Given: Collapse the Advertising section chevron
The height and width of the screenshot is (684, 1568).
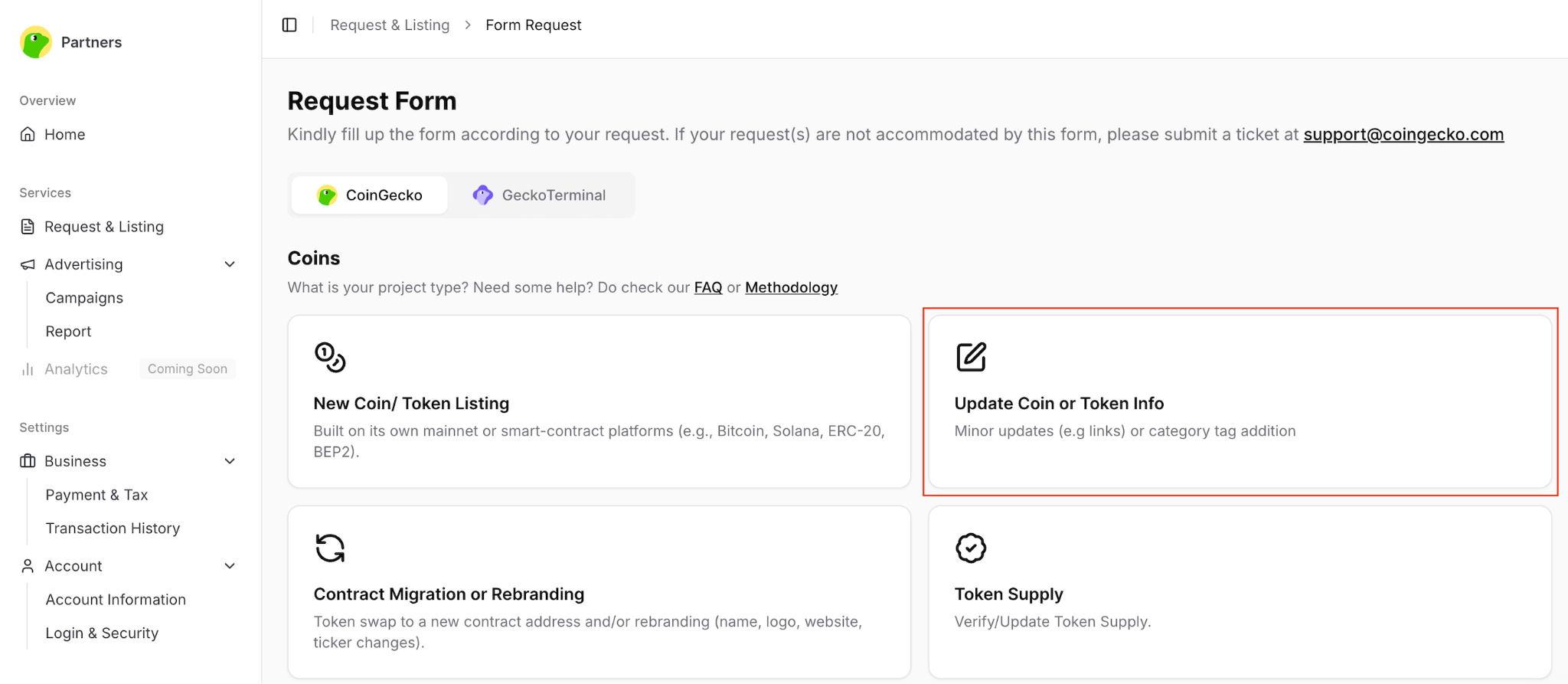Looking at the screenshot, I should (230, 264).
